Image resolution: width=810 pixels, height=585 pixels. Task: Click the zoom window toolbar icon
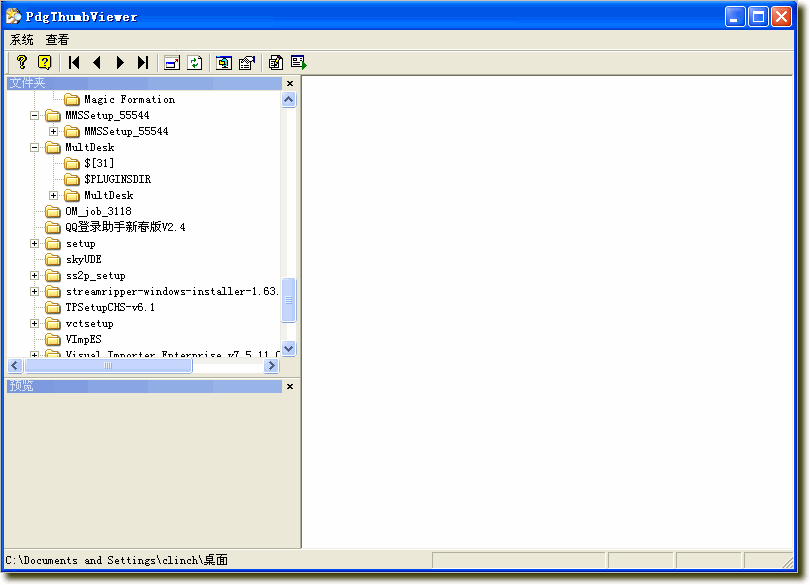(223, 61)
